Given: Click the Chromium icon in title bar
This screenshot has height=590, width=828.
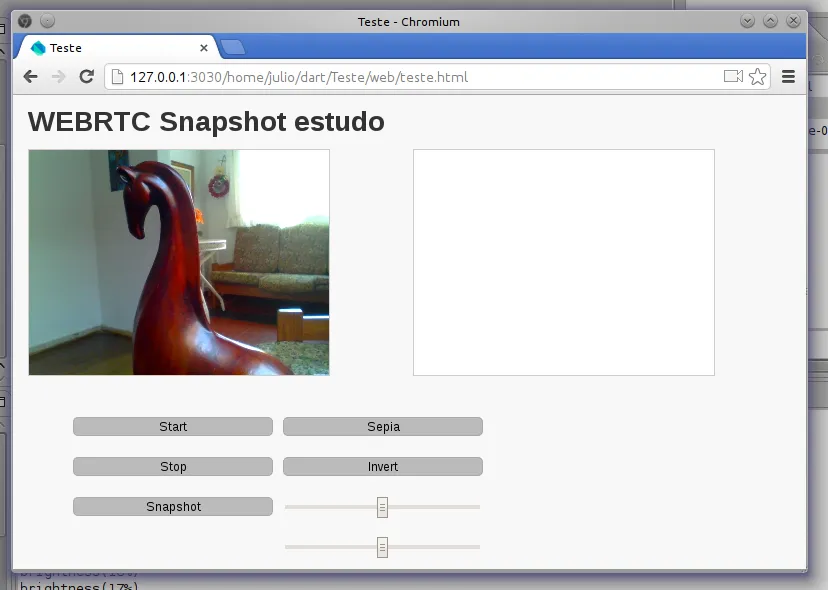Looking at the screenshot, I should (x=25, y=21).
